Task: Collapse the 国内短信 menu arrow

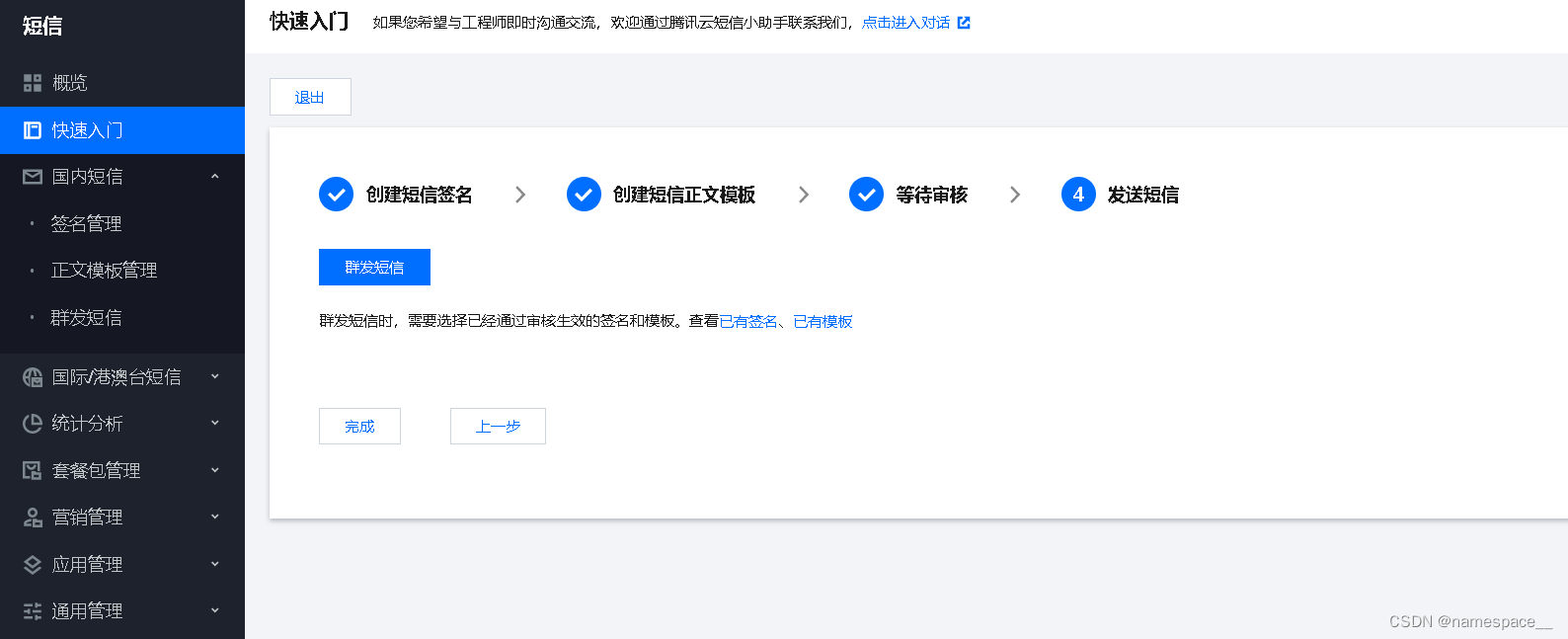Action: pyautogui.click(x=214, y=177)
